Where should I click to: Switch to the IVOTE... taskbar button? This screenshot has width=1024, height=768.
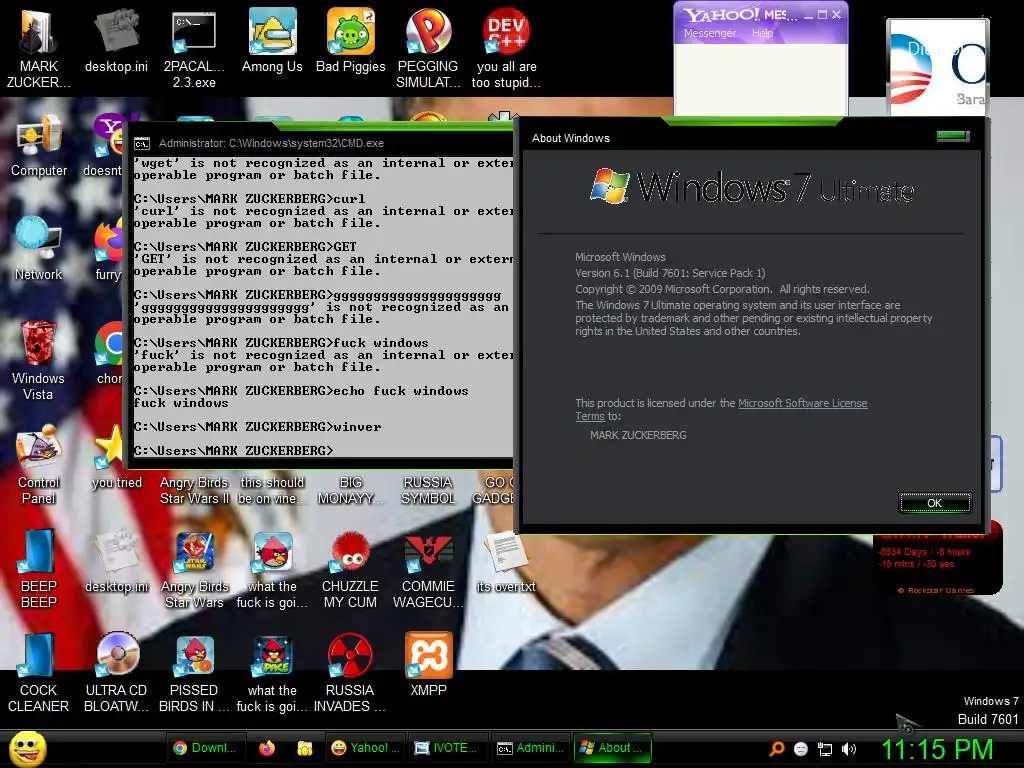coord(447,748)
